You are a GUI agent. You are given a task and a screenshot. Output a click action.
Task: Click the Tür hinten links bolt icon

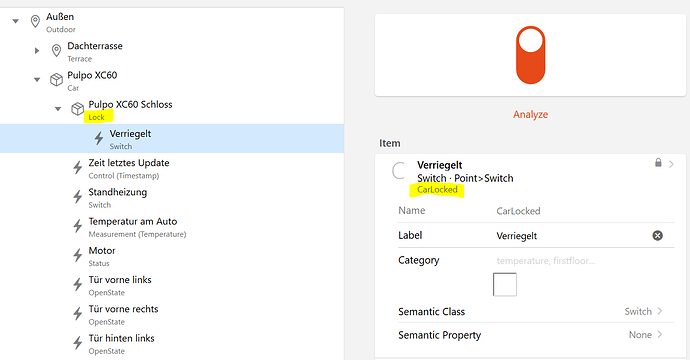(x=78, y=342)
